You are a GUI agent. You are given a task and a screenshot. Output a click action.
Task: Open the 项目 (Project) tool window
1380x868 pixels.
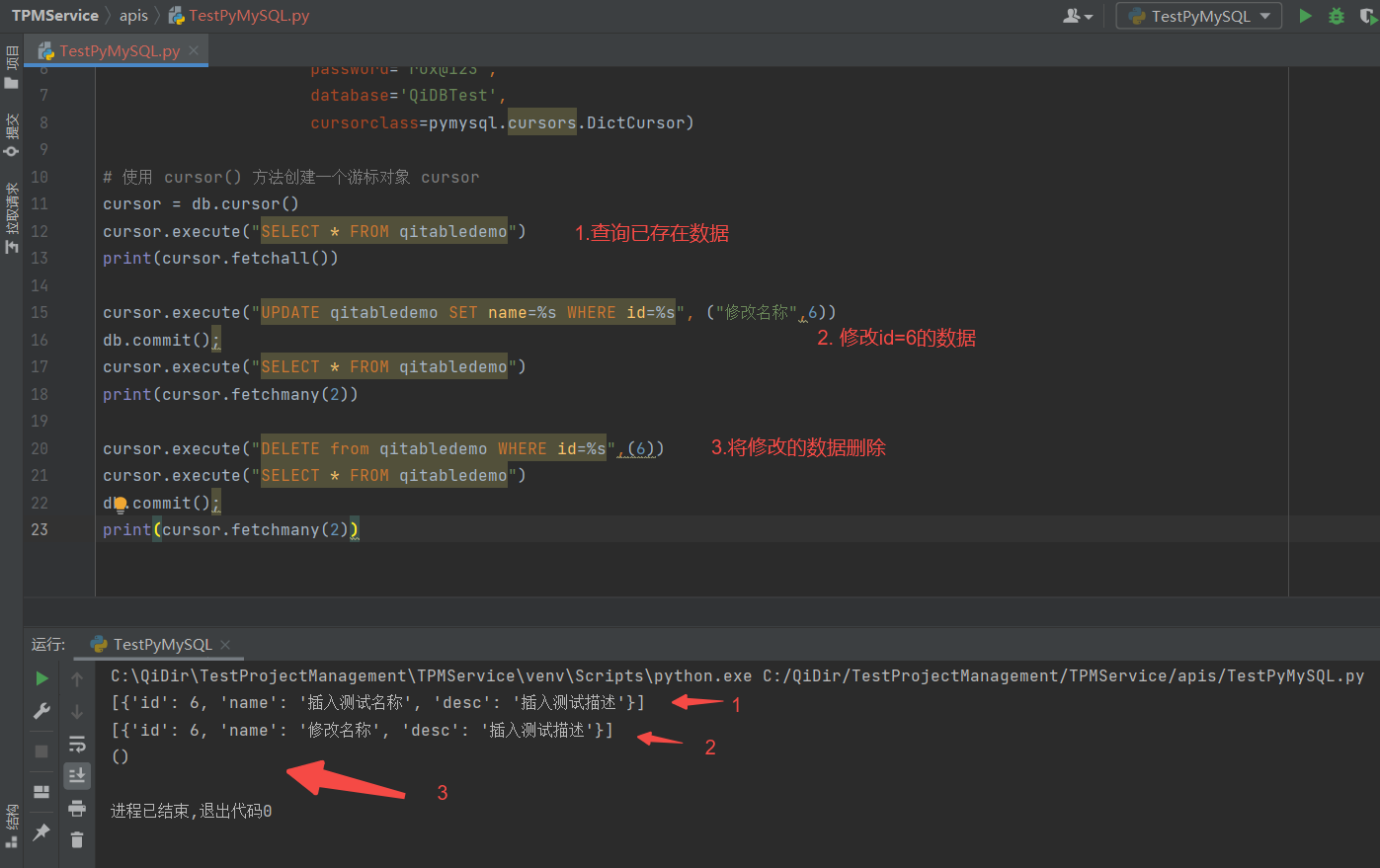coord(12,66)
